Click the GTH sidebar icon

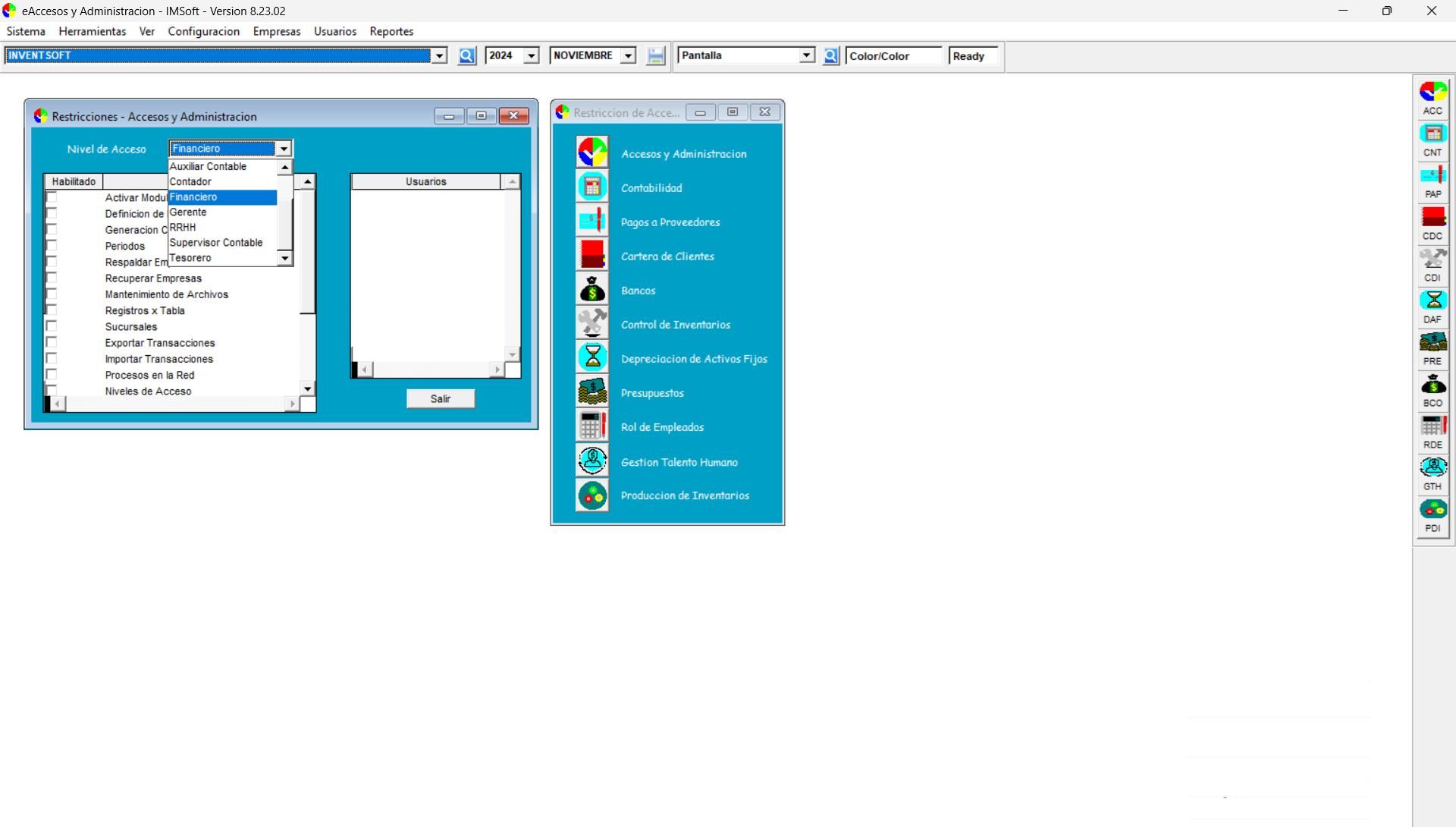tap(1432, 467)
